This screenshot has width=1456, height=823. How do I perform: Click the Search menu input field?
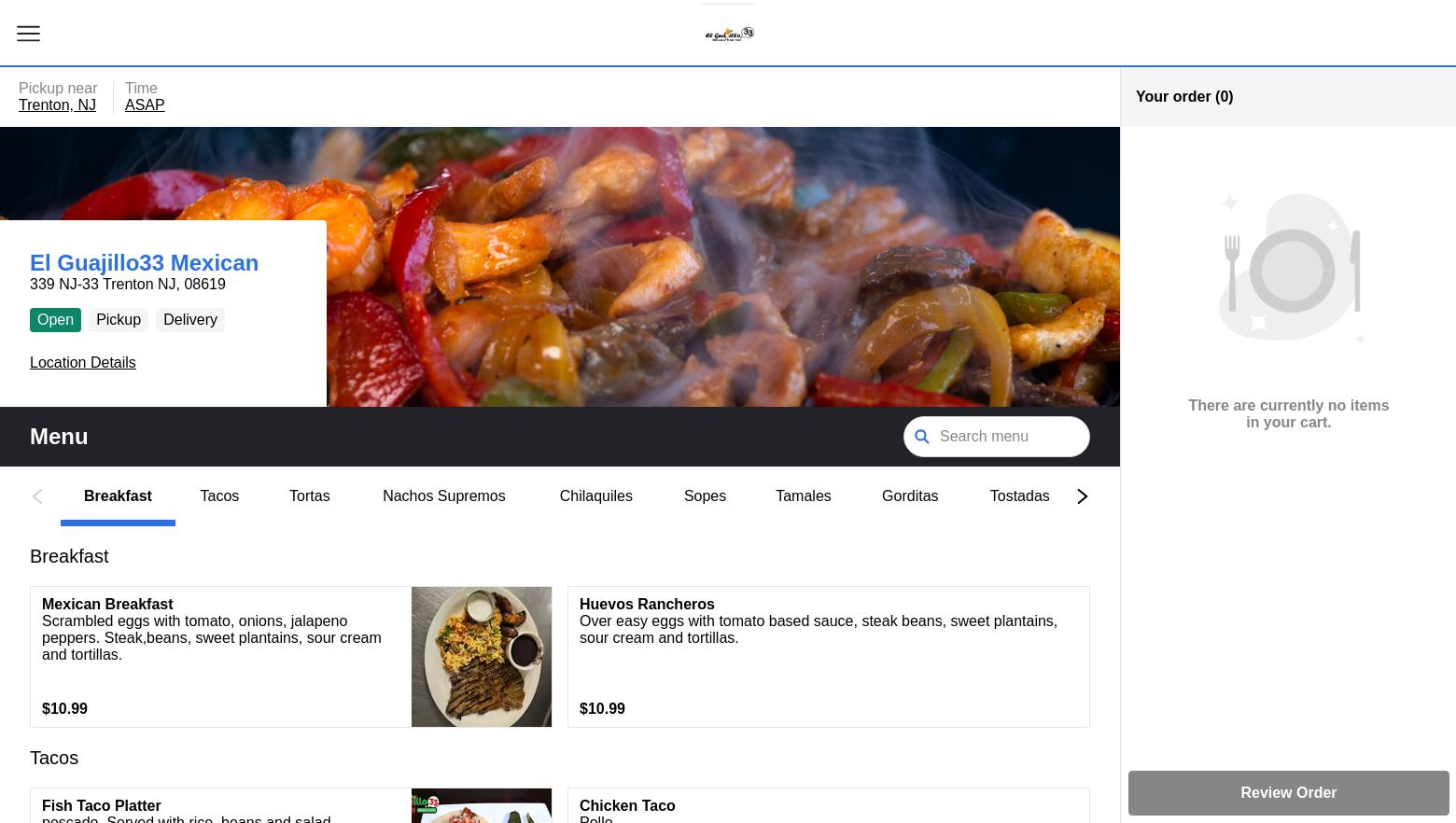click(1008, 437)
